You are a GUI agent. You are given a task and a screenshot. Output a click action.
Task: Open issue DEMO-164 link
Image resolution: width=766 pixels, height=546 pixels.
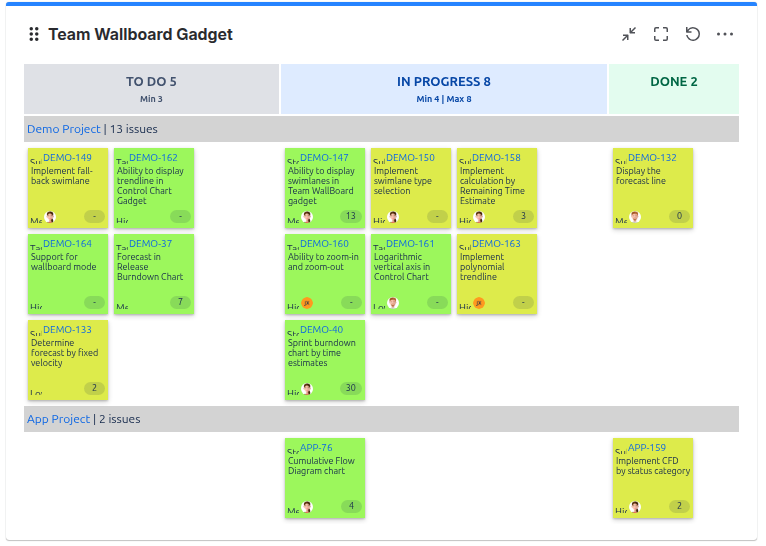point(67,244)
